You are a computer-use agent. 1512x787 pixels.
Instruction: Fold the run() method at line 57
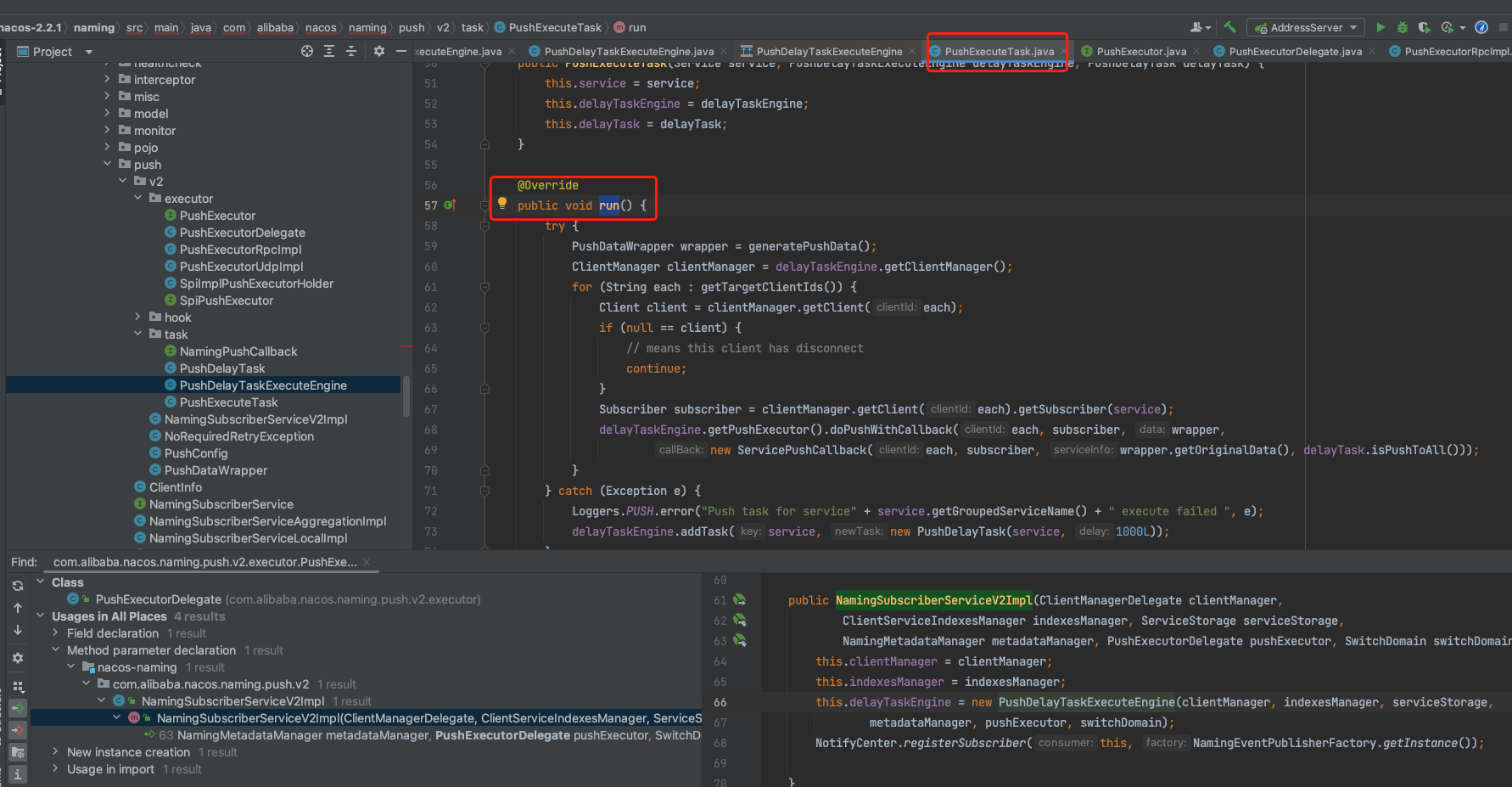pyautogui.click(x=485, y=205)
